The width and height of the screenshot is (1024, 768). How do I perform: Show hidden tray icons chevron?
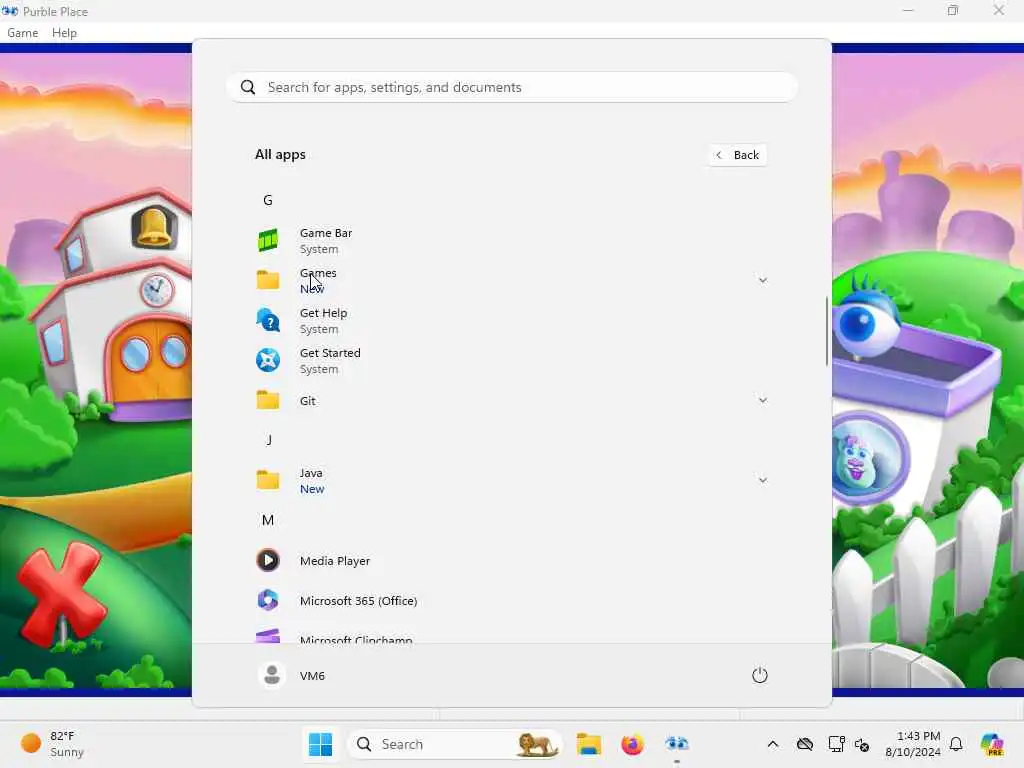coord(773,744)
